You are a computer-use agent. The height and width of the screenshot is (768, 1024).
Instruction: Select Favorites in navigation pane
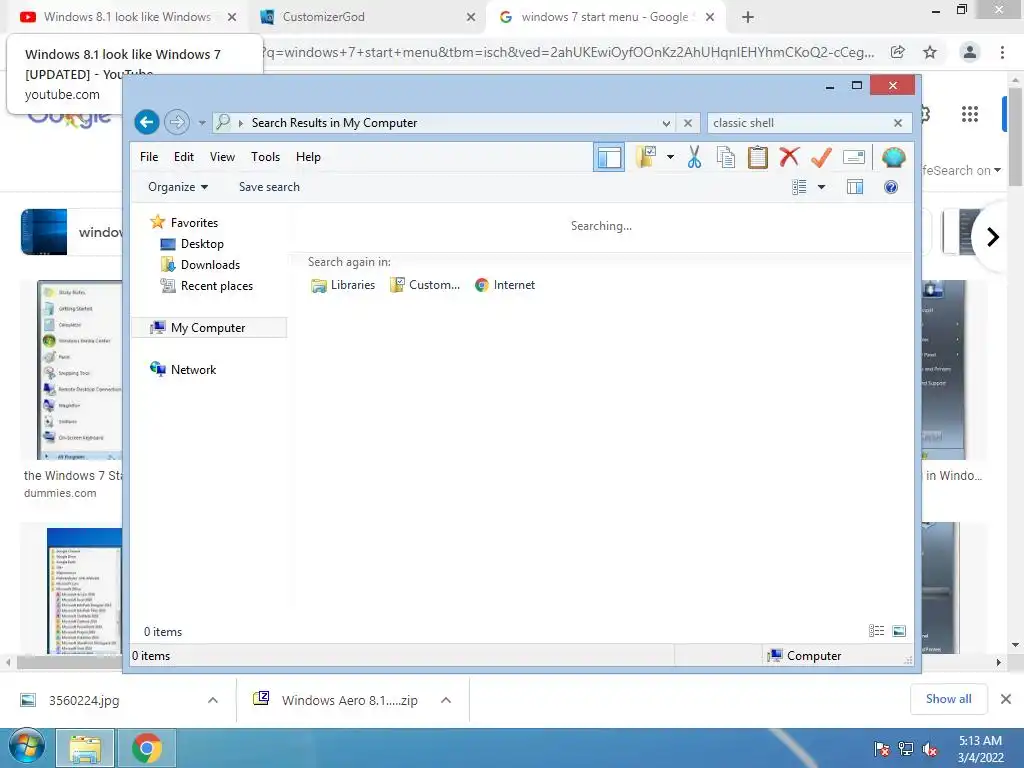pos(194,223)
